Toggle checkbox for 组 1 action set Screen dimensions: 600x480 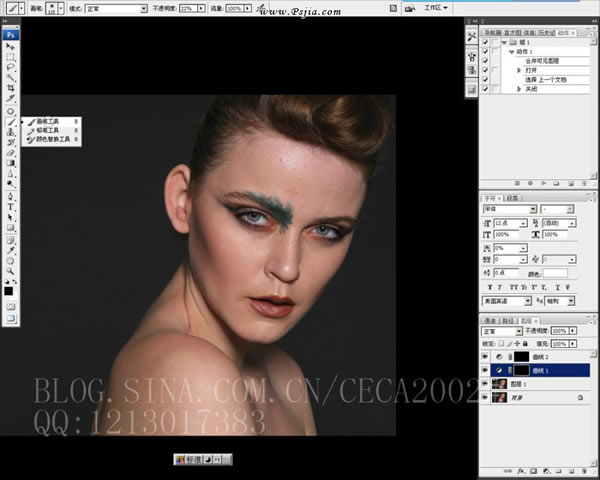[x=485, y=42]
